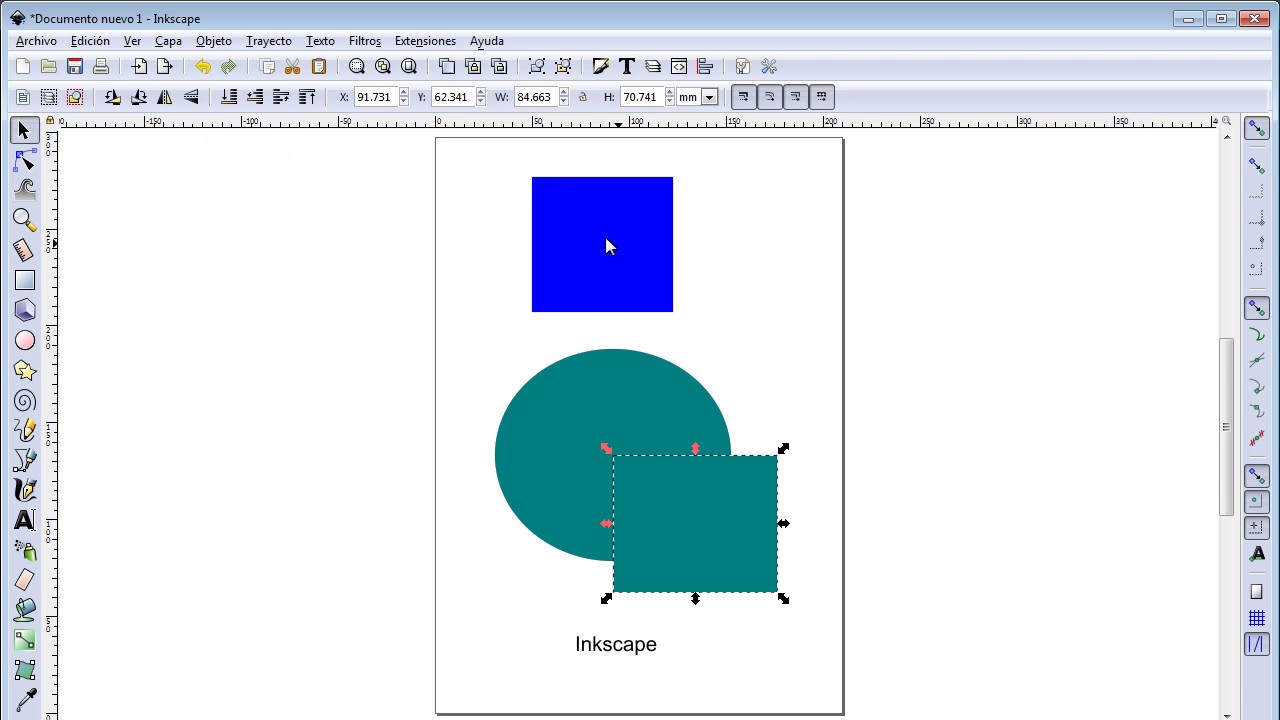Select the Zoom magnifier tool
Viewport: 1280px width, 720px height.
(x=25, y=220)
